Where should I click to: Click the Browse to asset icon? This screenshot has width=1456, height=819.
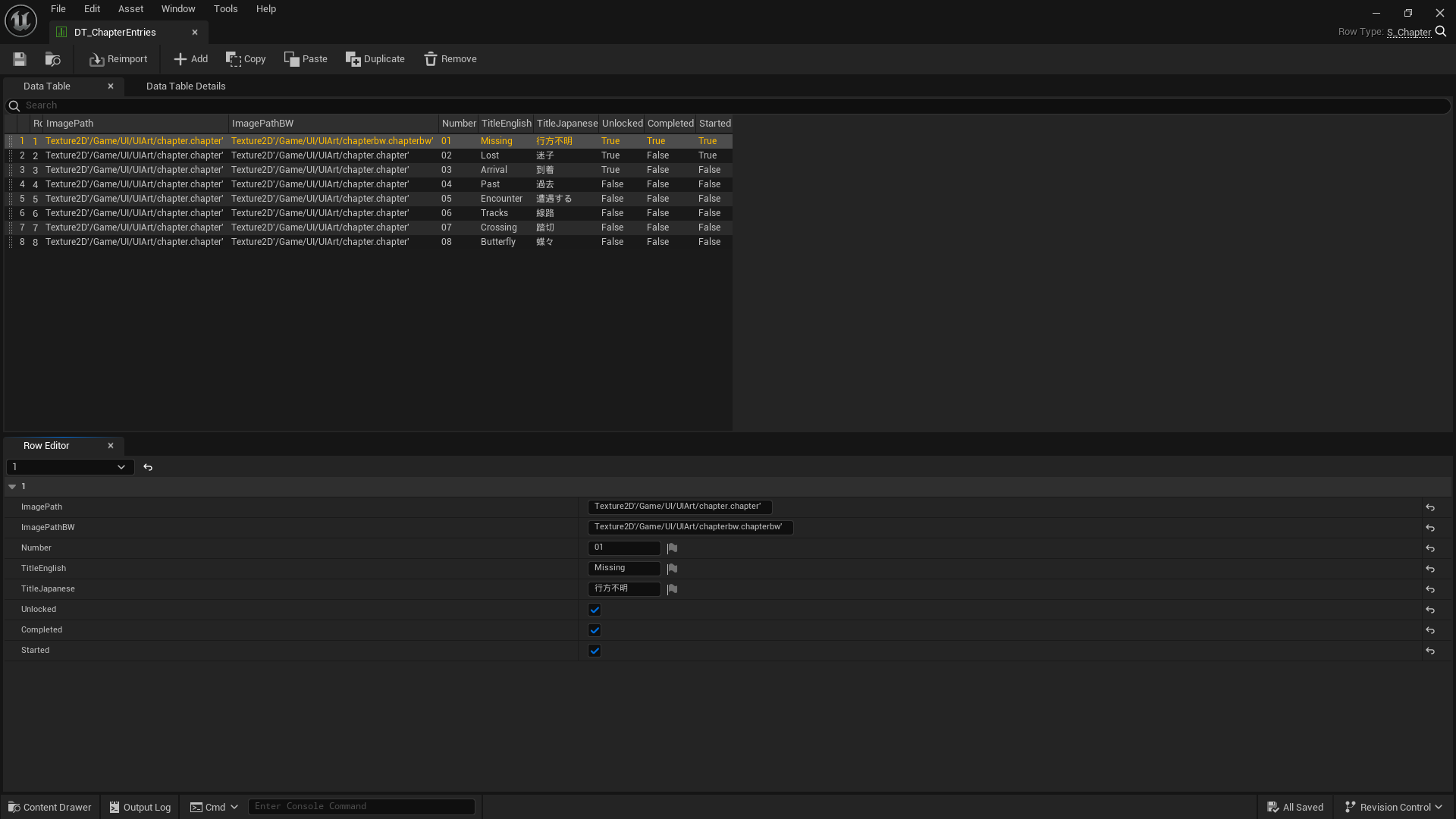[52, 59]
